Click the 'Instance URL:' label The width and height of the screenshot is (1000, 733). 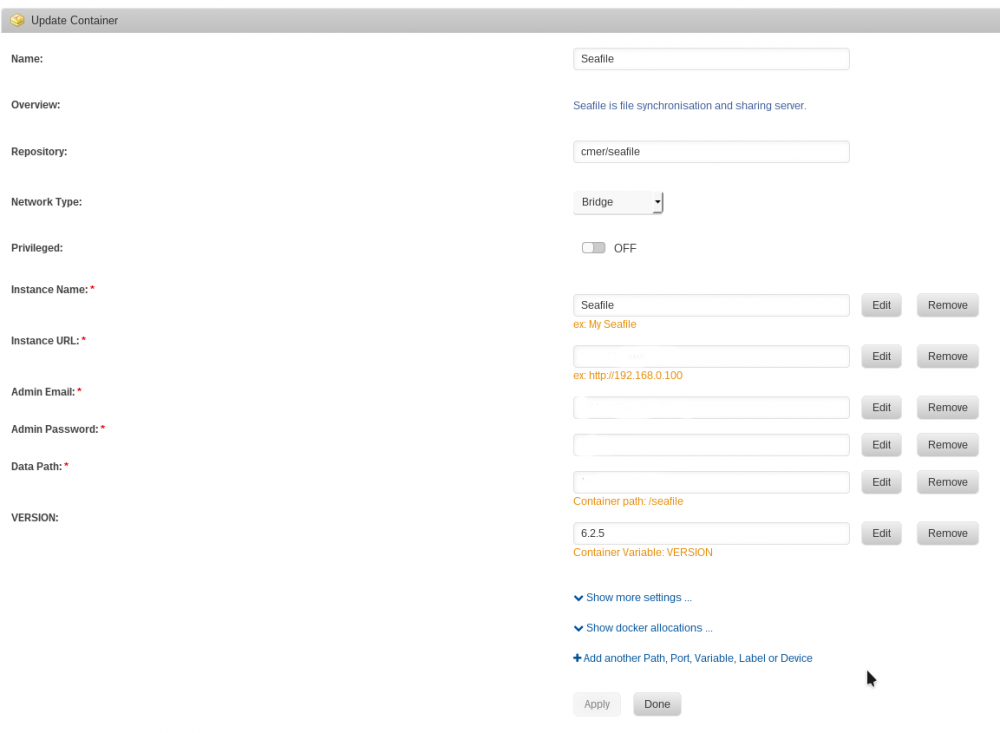coord(45,341)
